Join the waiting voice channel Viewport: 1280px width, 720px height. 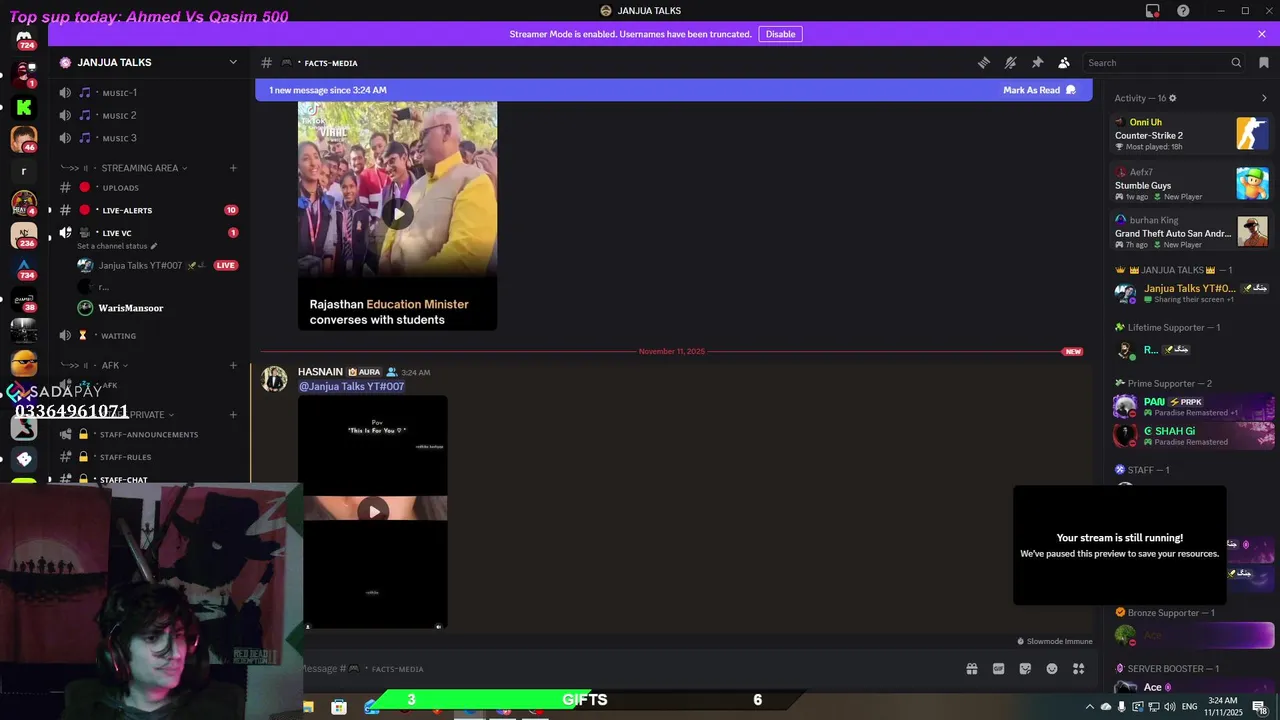pos(150,336)
